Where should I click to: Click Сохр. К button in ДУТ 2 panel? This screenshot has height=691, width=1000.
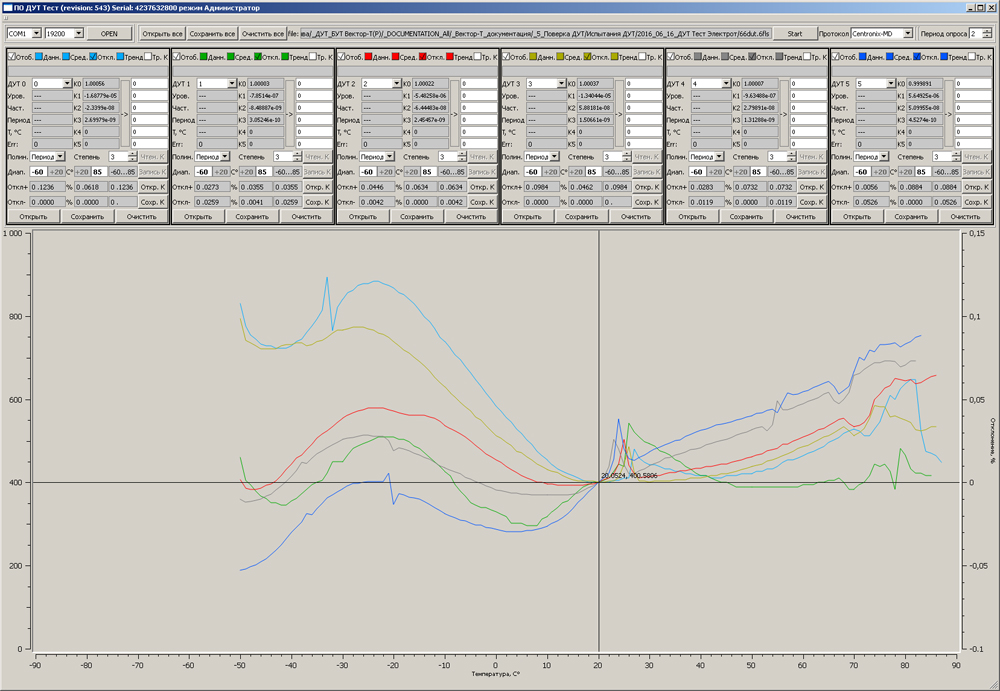coord(482,202)
